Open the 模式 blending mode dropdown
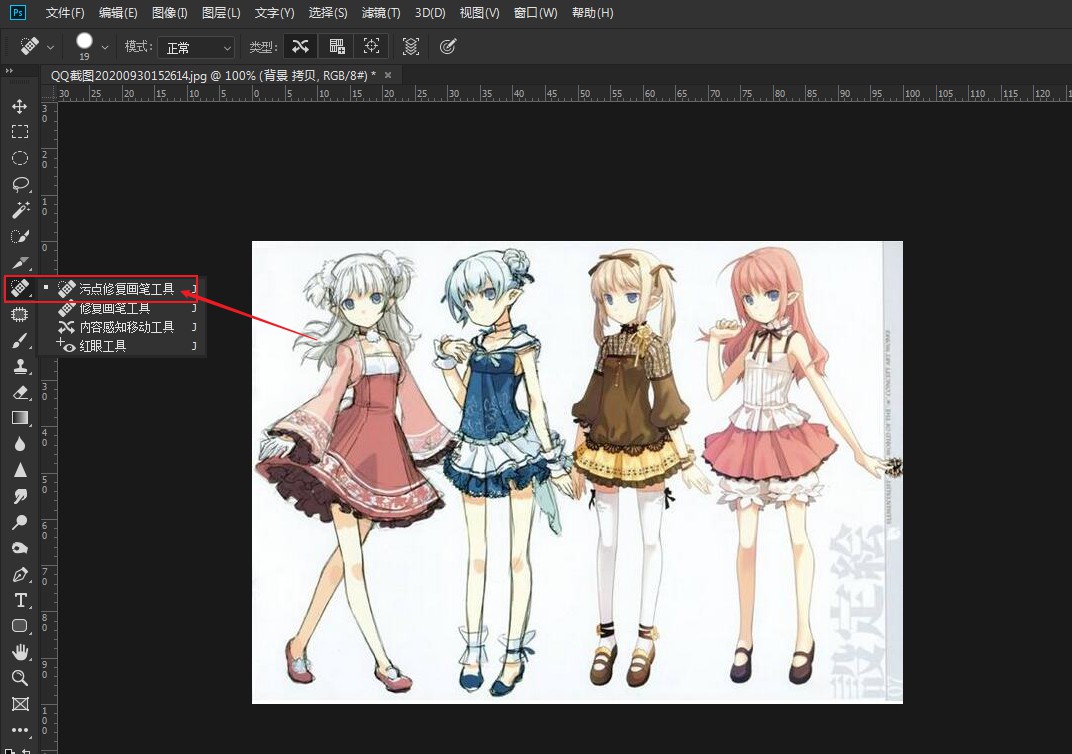1072x754 pixels. click(x=196, y=46)
